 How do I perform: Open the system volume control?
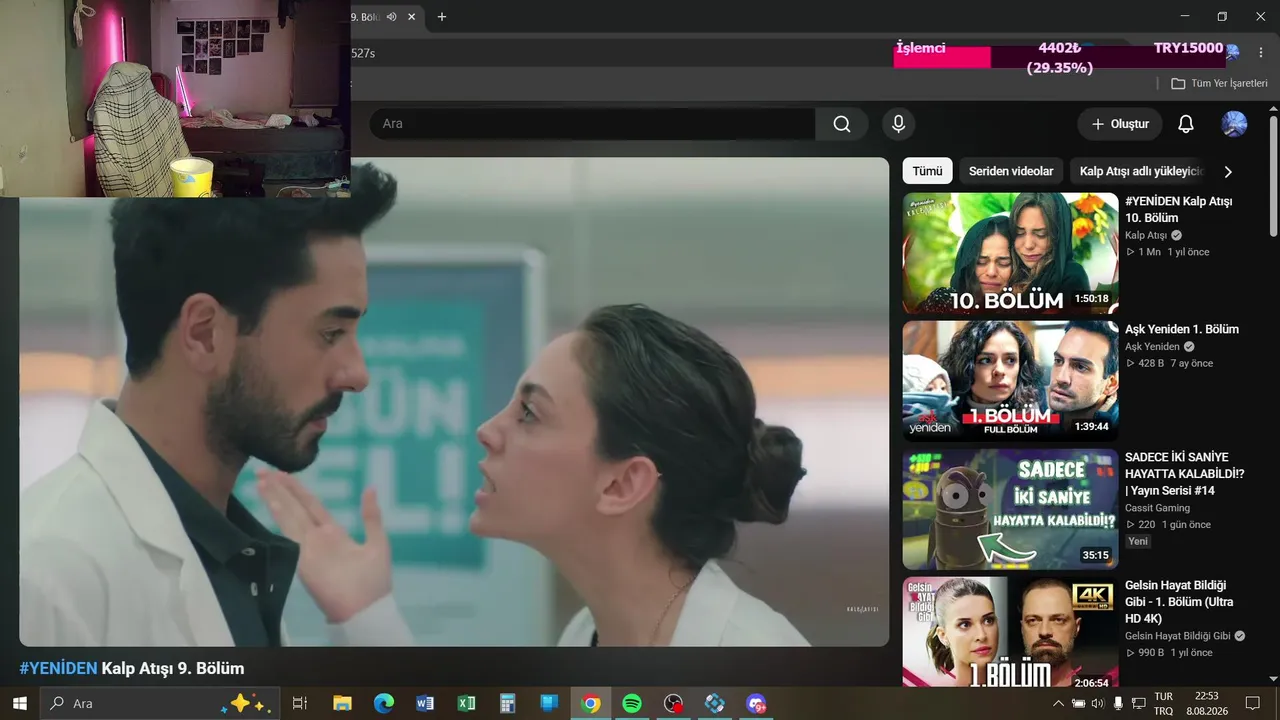pos(1098,703)
